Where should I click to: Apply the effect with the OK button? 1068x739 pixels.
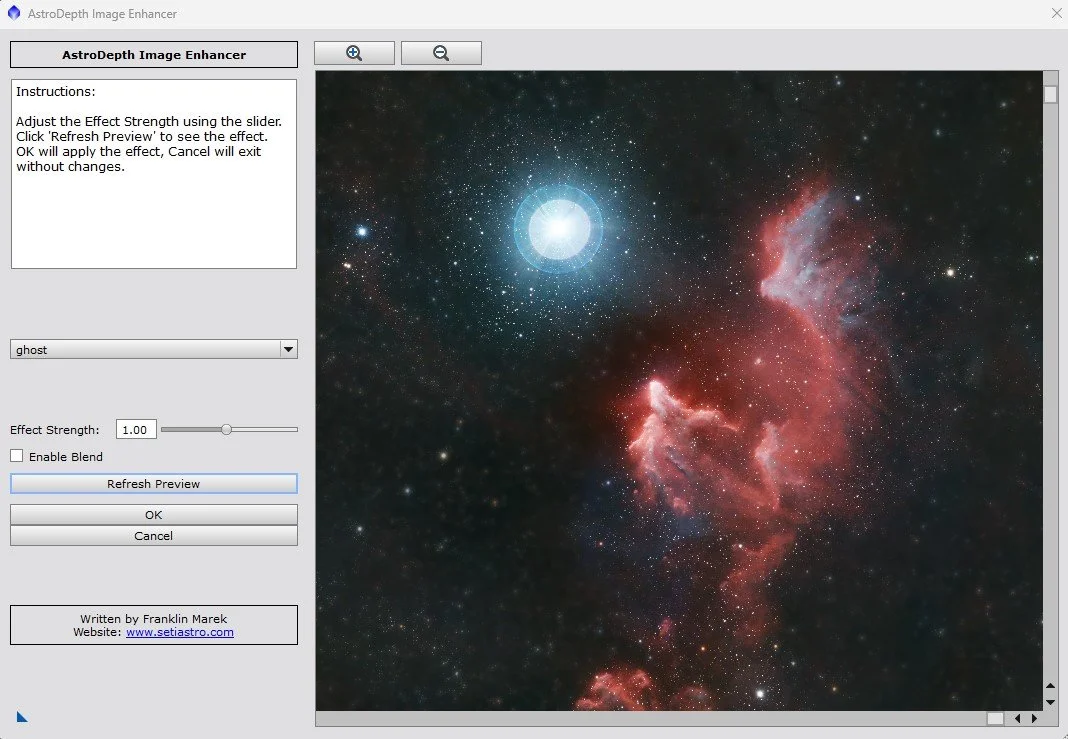(153, 514)
